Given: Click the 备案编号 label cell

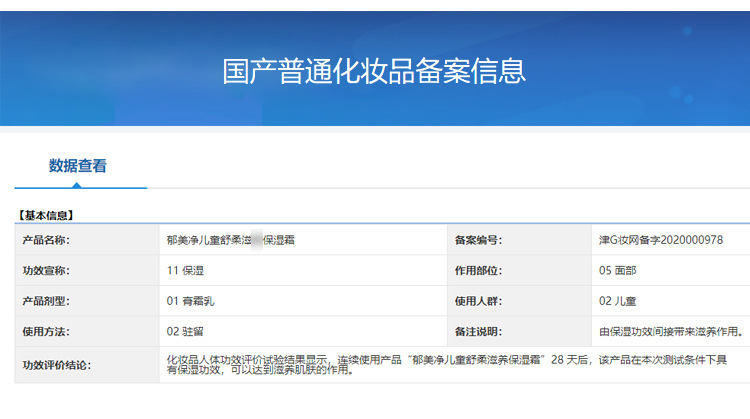Looking at the screenshot, I should tap(519, 240).
